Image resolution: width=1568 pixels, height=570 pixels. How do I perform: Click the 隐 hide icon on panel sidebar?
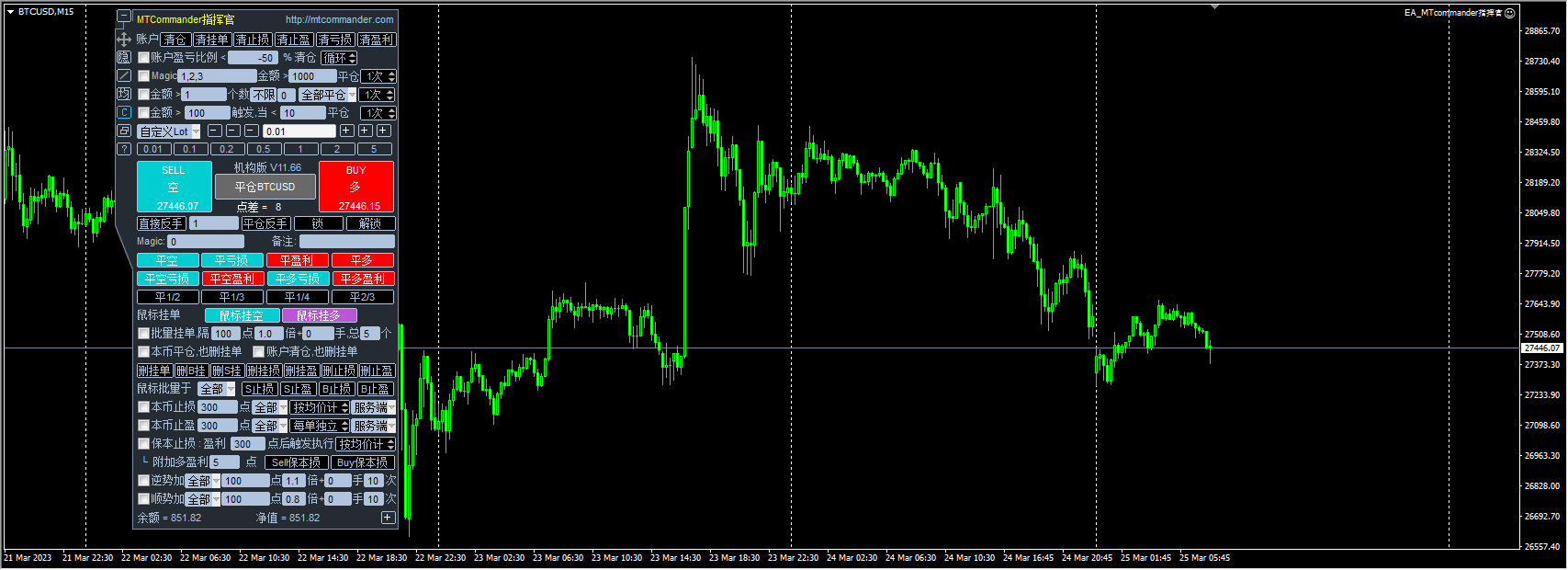pyautogui.click(x=124, y=57)
